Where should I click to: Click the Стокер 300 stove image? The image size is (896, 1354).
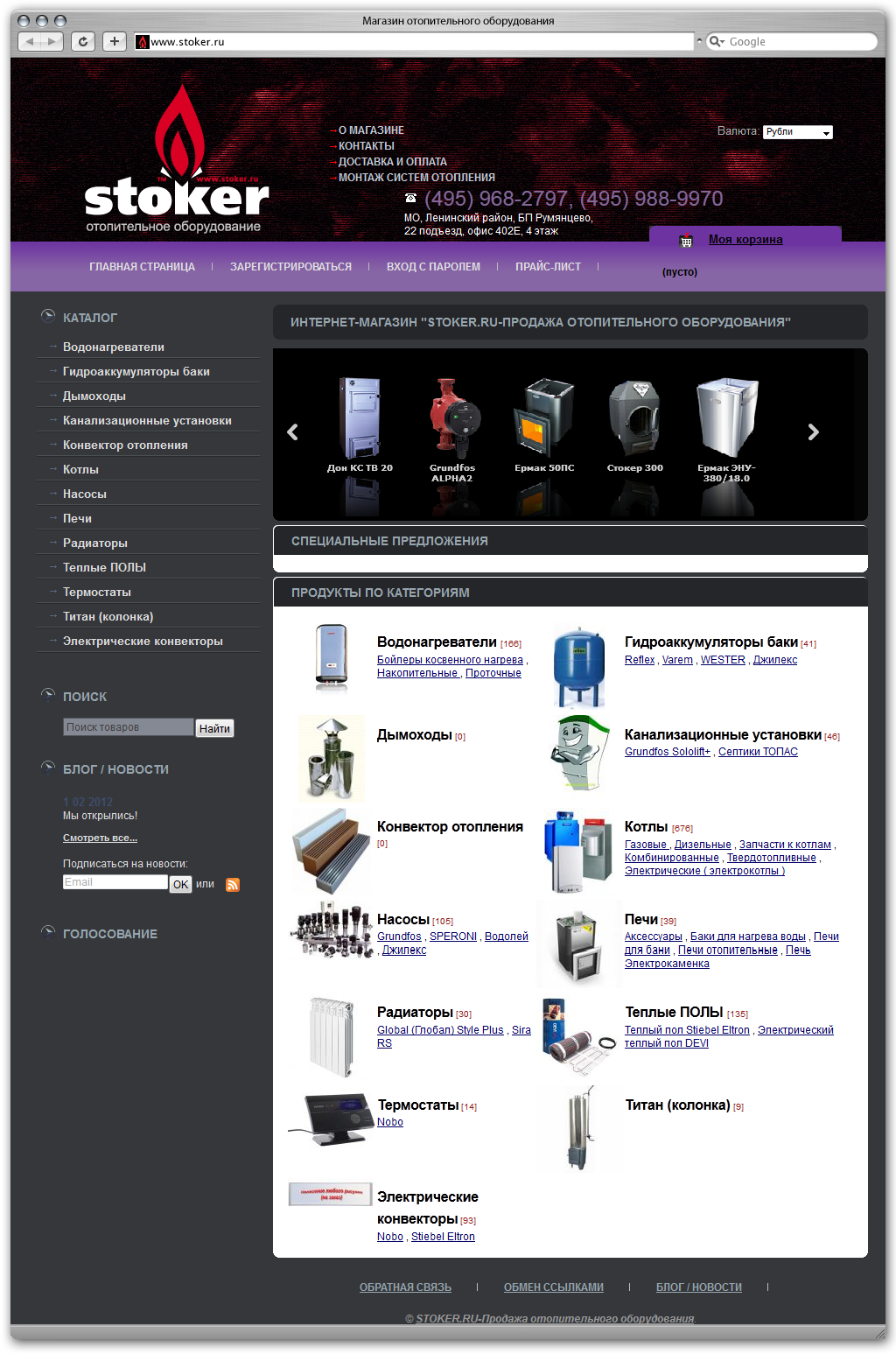tap(635, 417)
